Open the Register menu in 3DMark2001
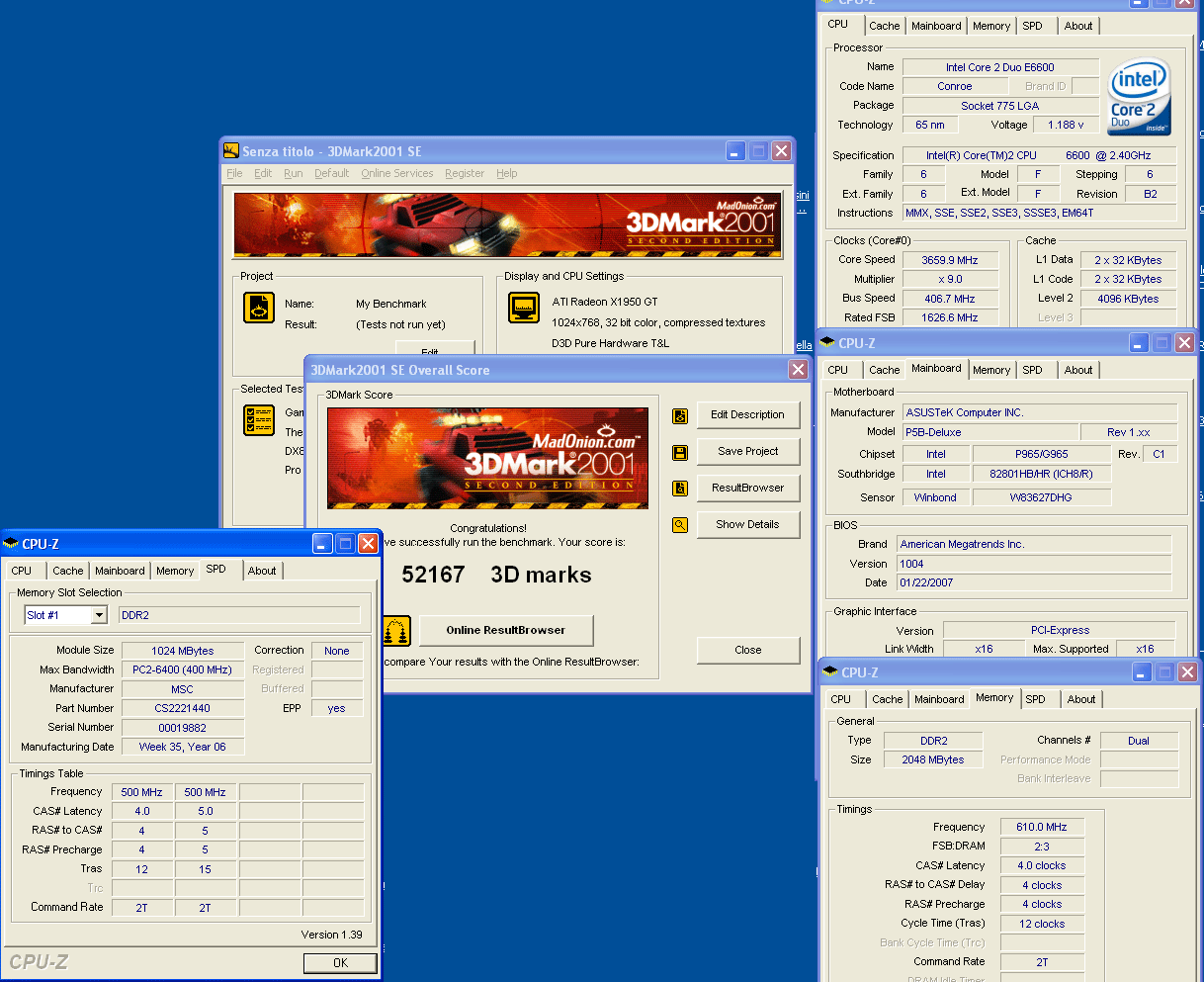 [x=465, y=173]
